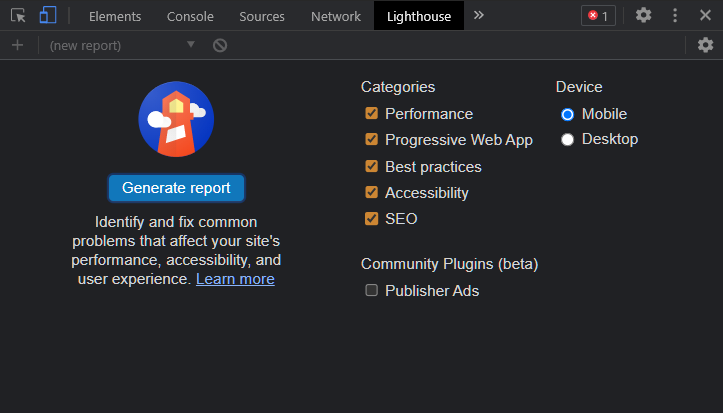Show more DevTools tabs chevron
Screen dimensions: 723x413
pyautogui.click(x=479, y=15)
